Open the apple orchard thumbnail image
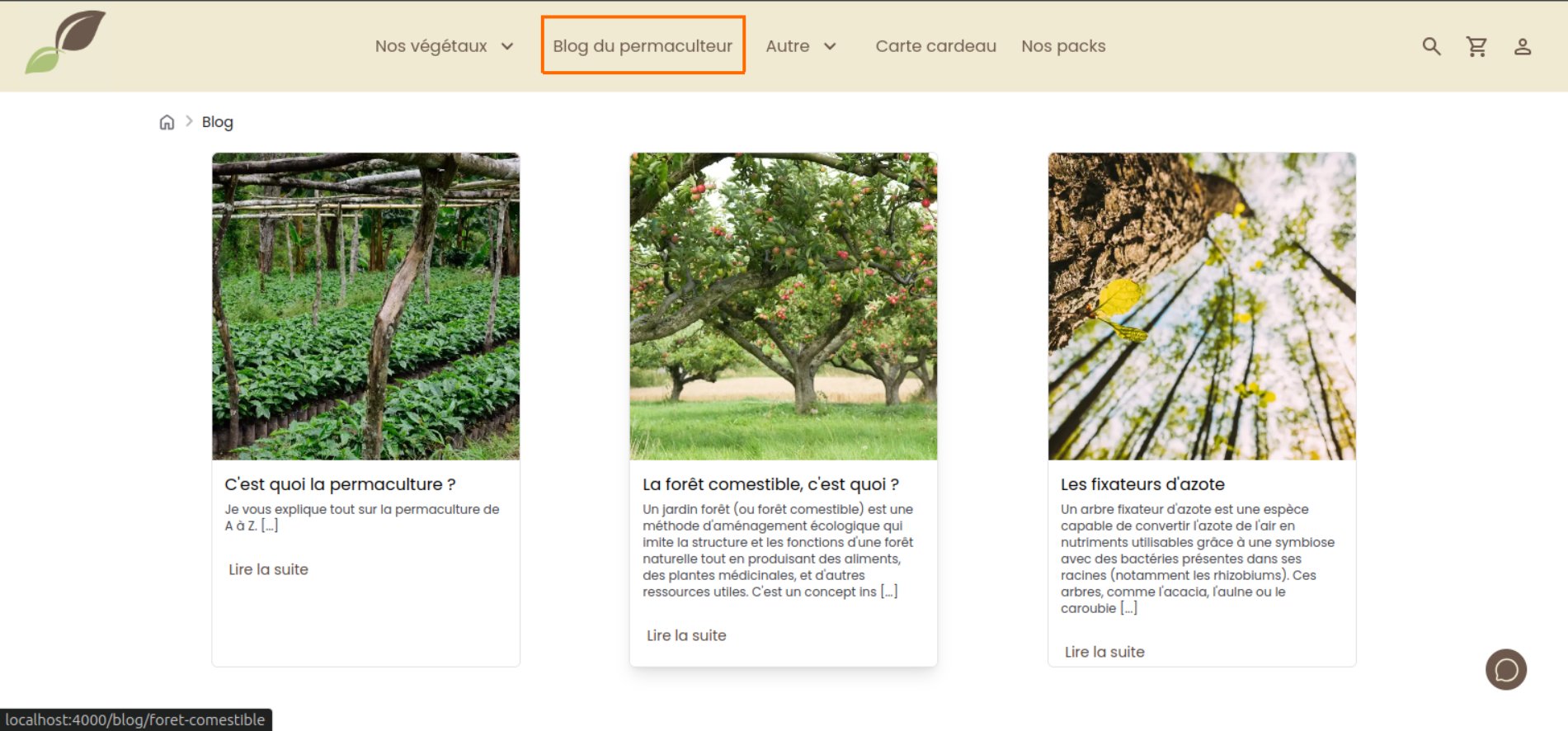 coord(784,306)
